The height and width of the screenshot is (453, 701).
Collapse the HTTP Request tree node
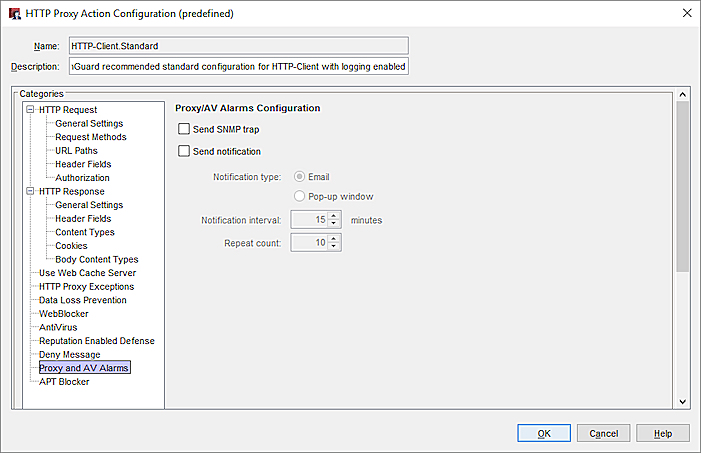(30, 110)
